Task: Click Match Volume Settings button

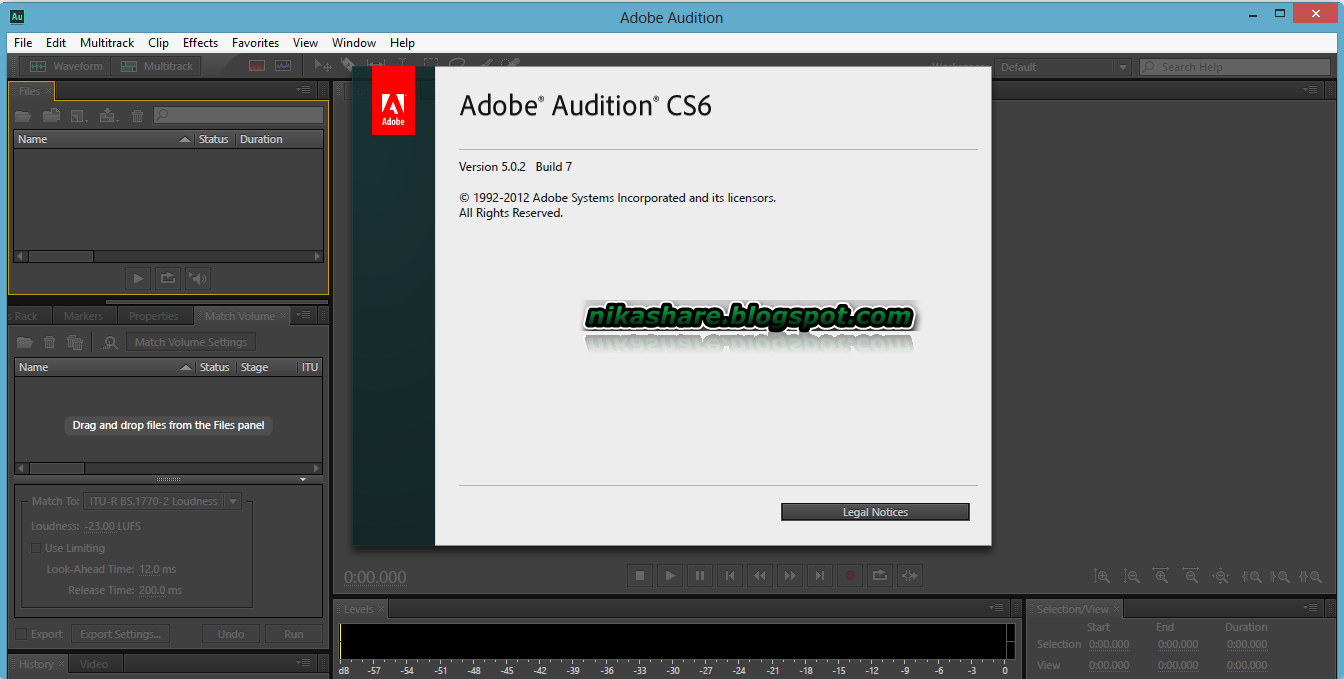Action: (190, 342)
